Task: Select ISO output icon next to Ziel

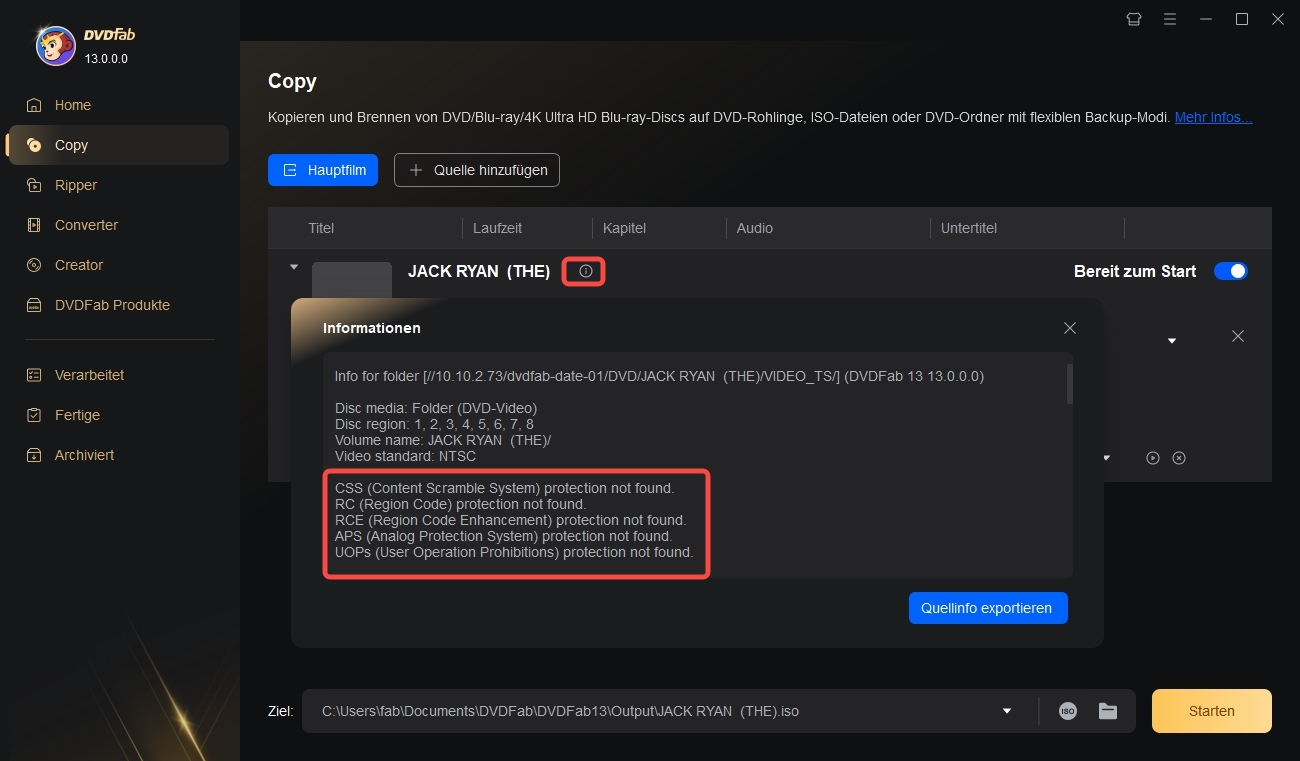Action: click(1068, 711)
